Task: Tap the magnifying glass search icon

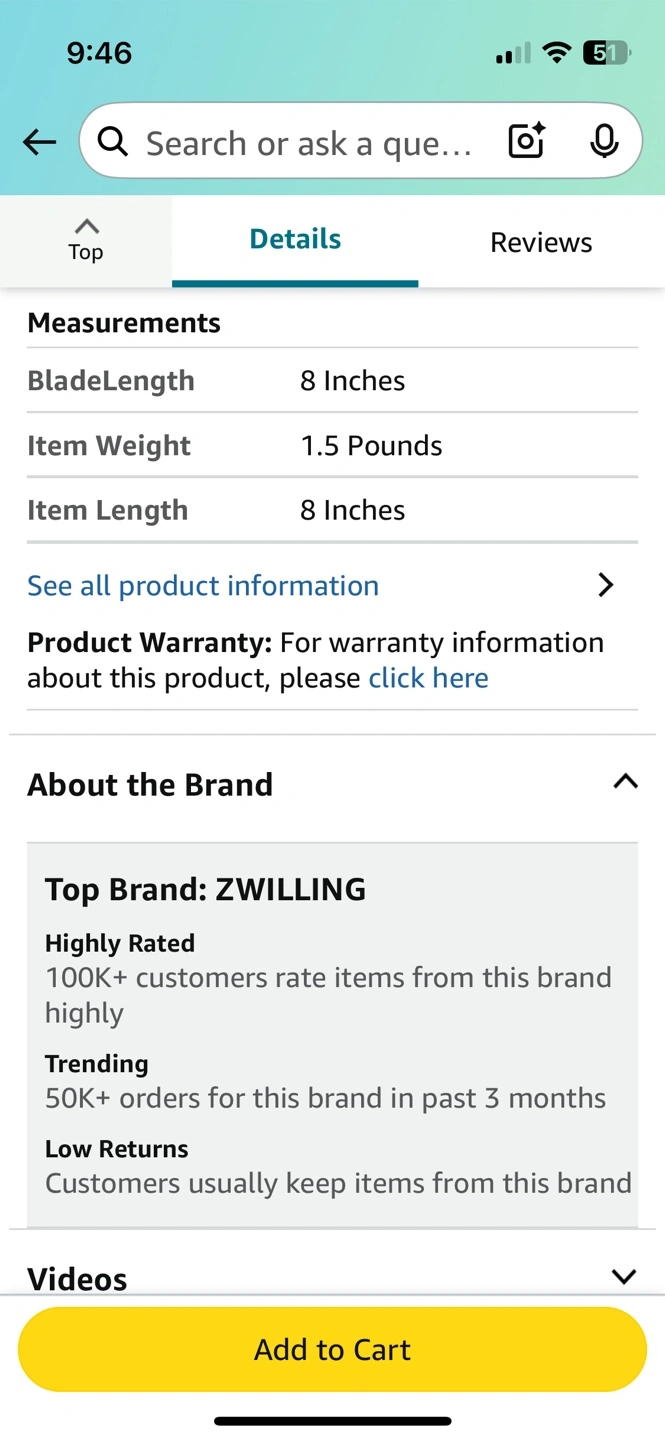Action: click(x=113, y=143)
